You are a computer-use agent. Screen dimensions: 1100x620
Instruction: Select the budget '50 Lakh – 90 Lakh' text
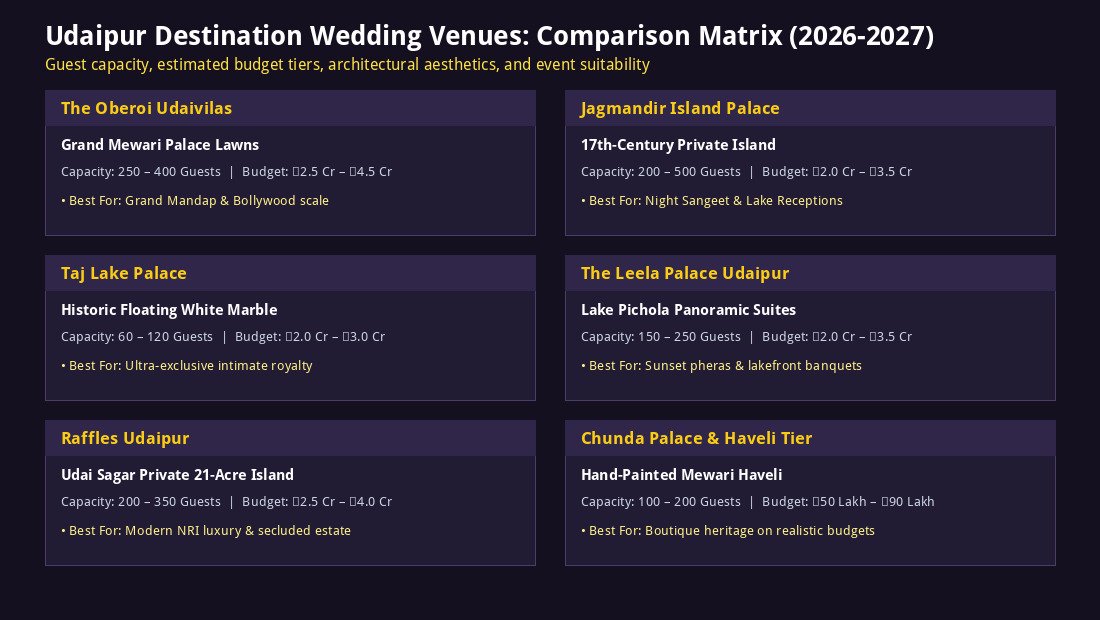point(848,501)
